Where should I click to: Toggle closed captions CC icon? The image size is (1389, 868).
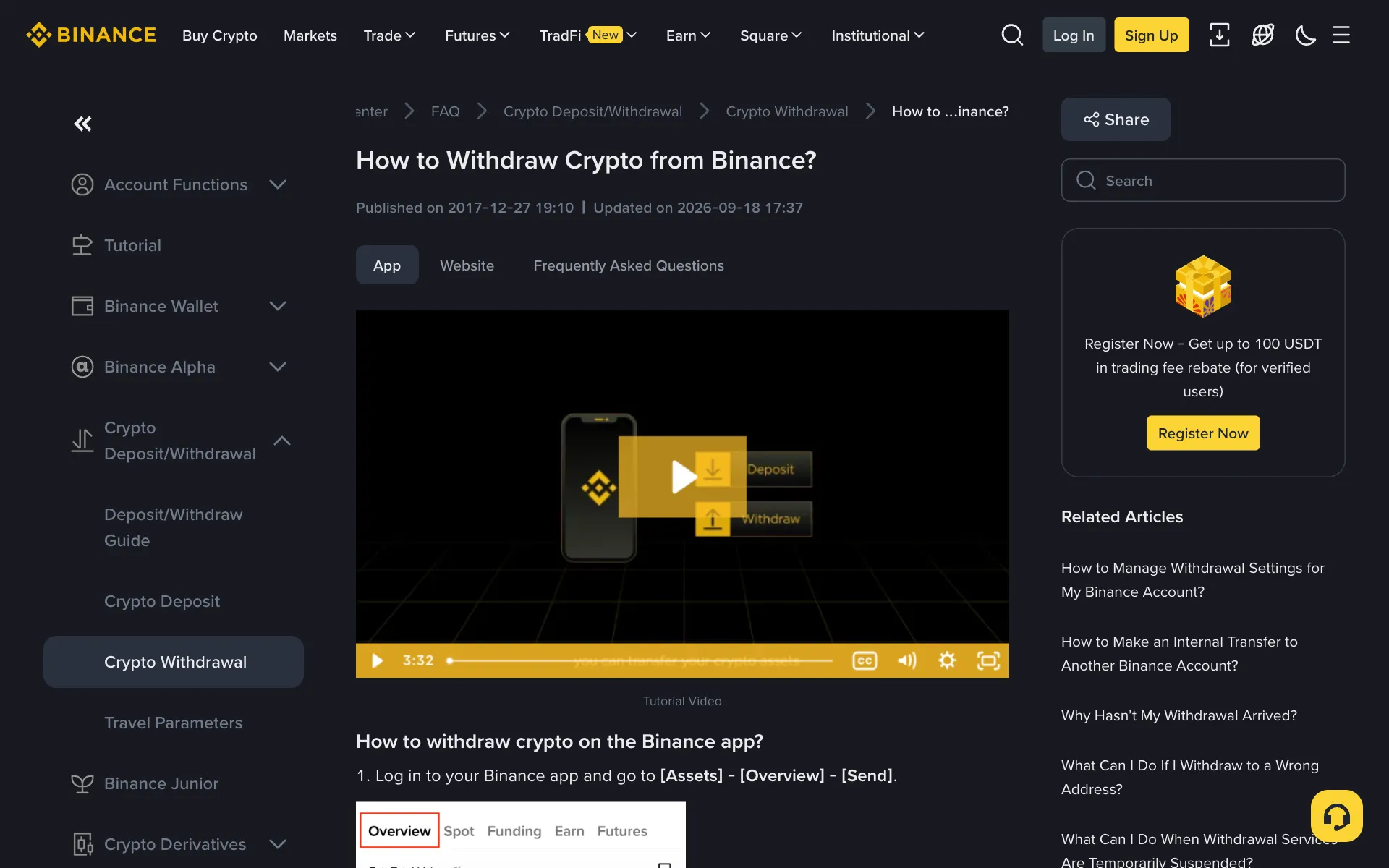click(865, 660)
